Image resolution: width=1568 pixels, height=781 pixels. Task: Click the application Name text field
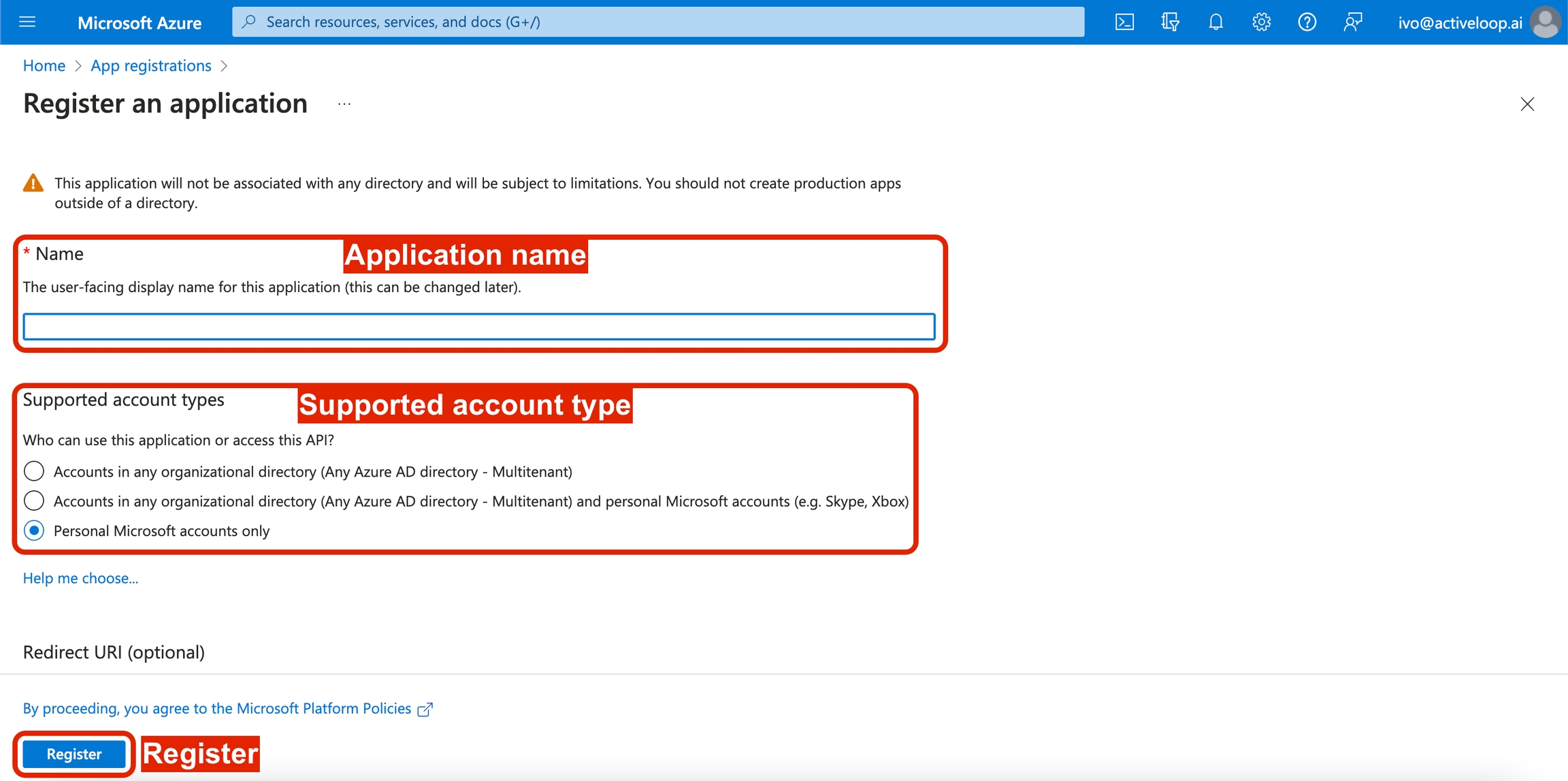[478, 327]
